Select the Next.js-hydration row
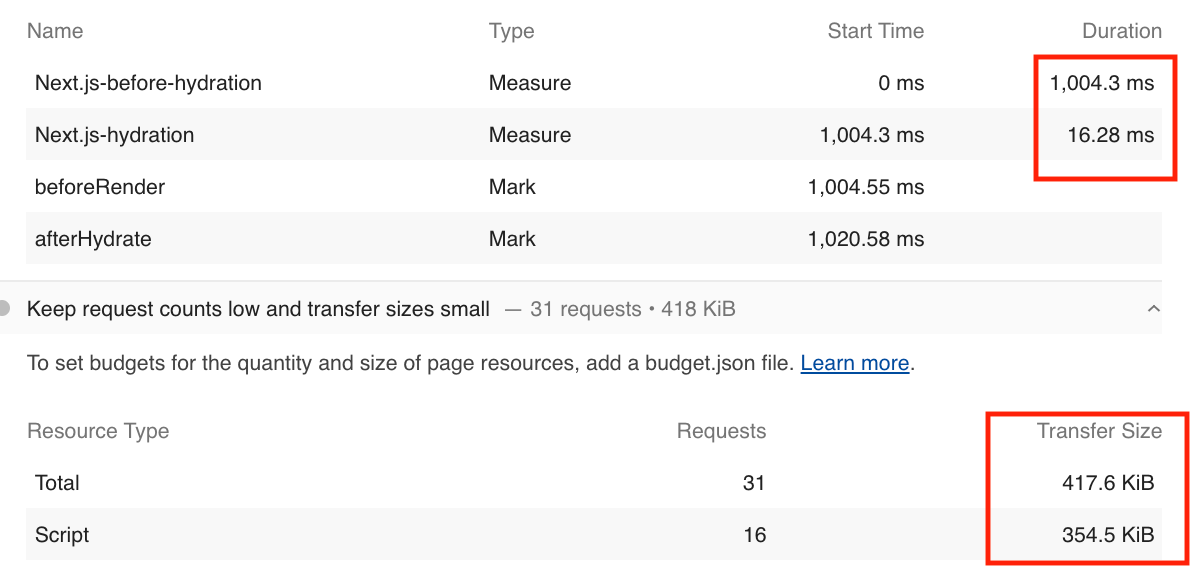The image size is (1192, 574). click(594, 135)
